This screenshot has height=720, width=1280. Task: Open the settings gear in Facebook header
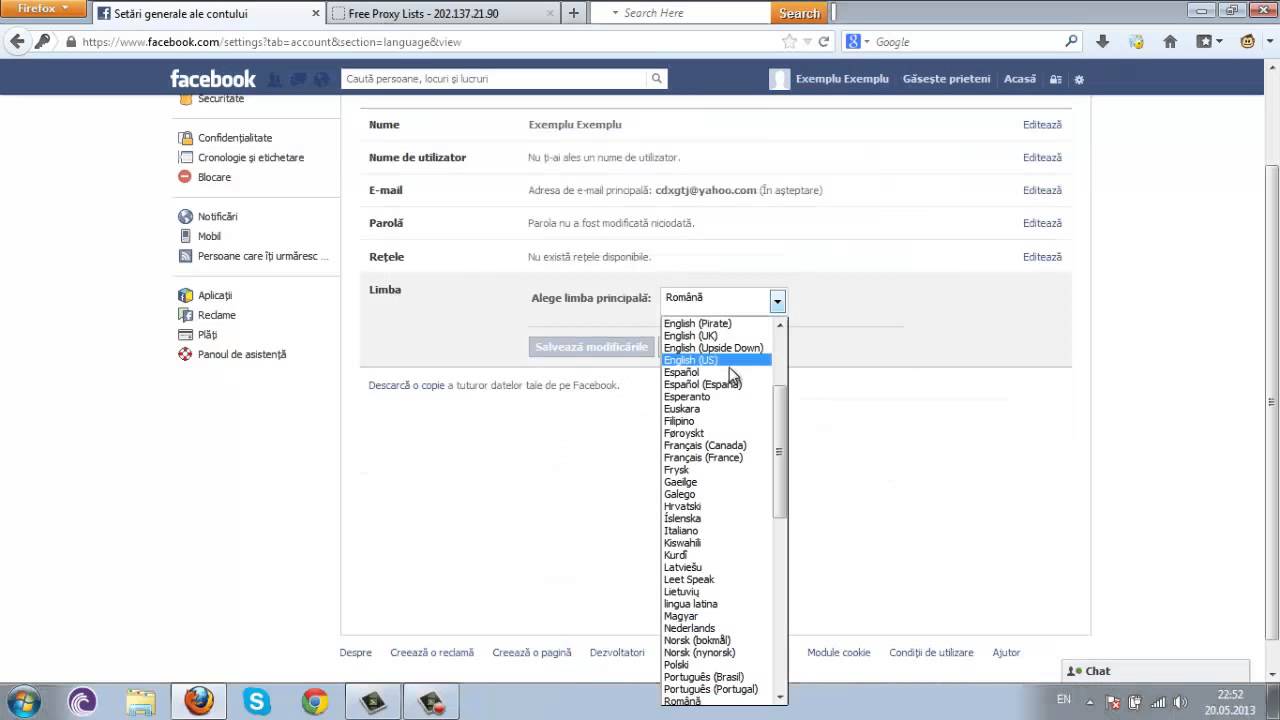1079,79
